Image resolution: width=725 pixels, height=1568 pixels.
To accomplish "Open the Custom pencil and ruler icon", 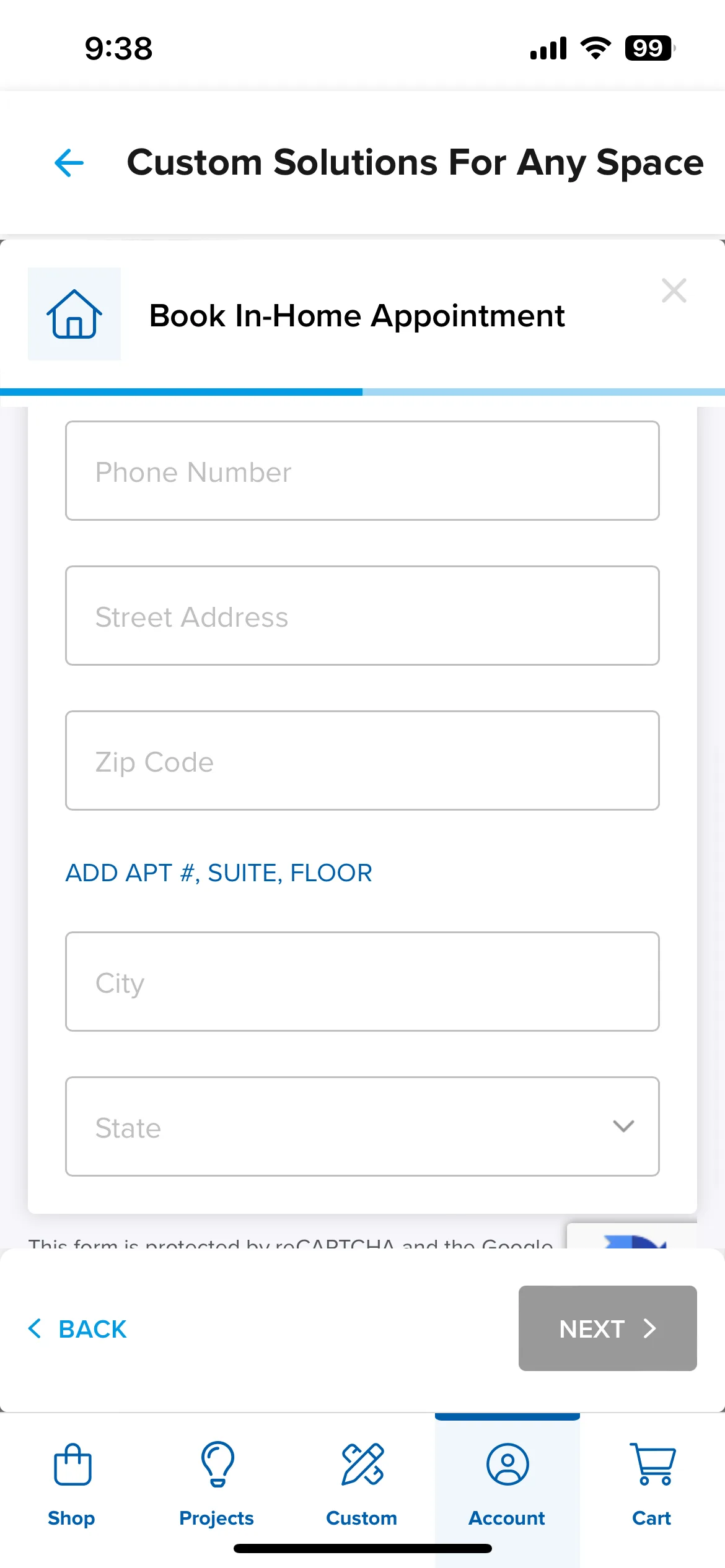I will pos(362,1464).
